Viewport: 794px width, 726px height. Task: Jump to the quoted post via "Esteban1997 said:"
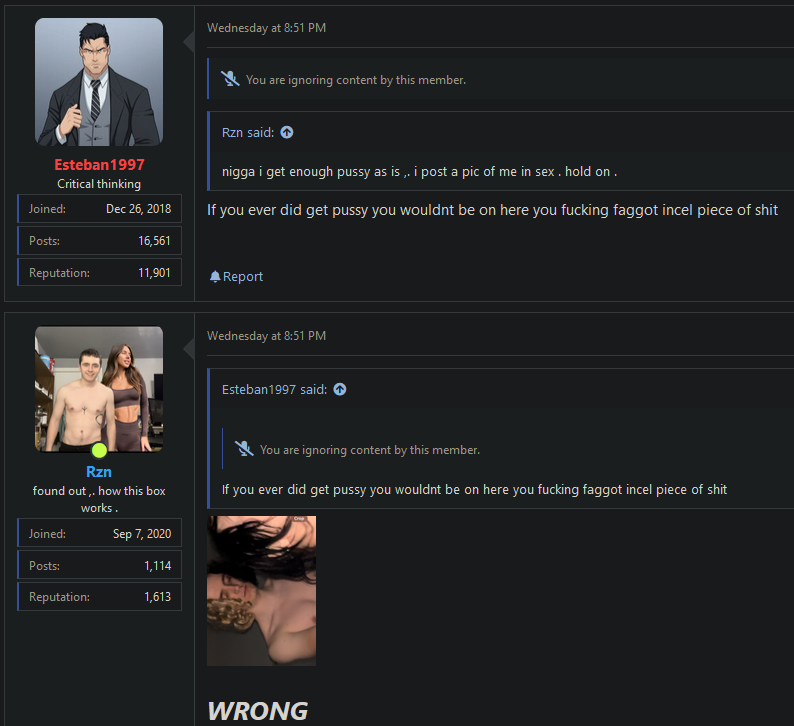(x=274, y=389)
